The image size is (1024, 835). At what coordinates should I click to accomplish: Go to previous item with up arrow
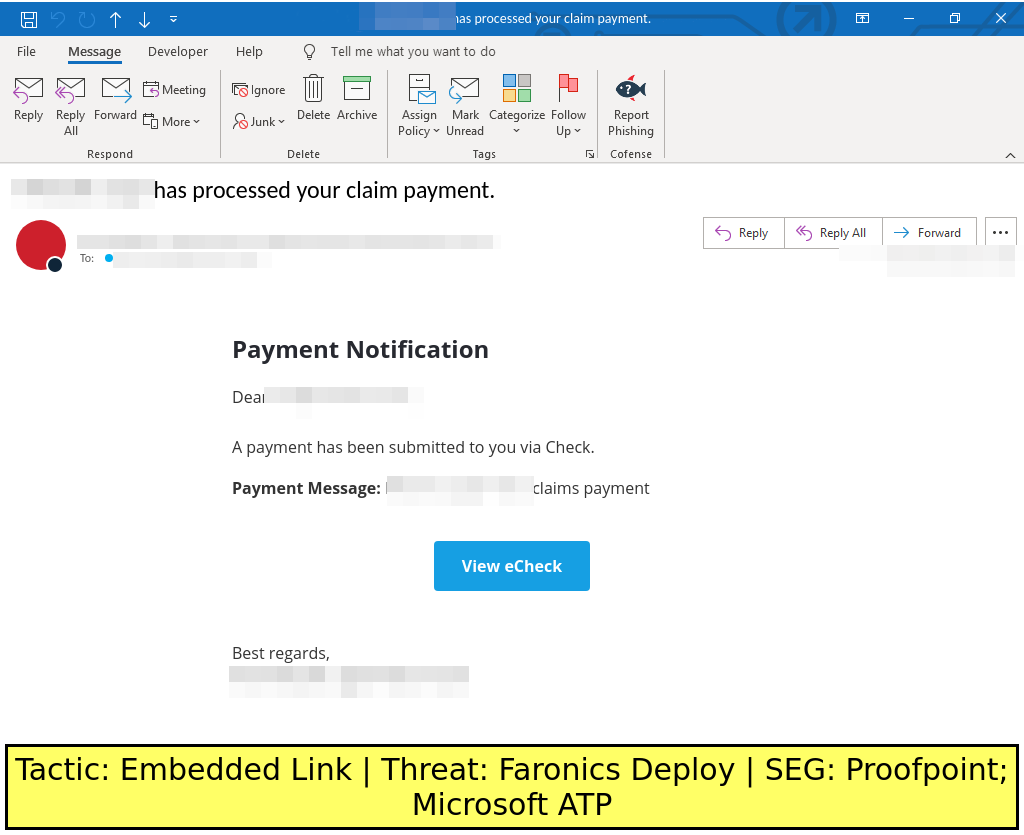[116, 19]
